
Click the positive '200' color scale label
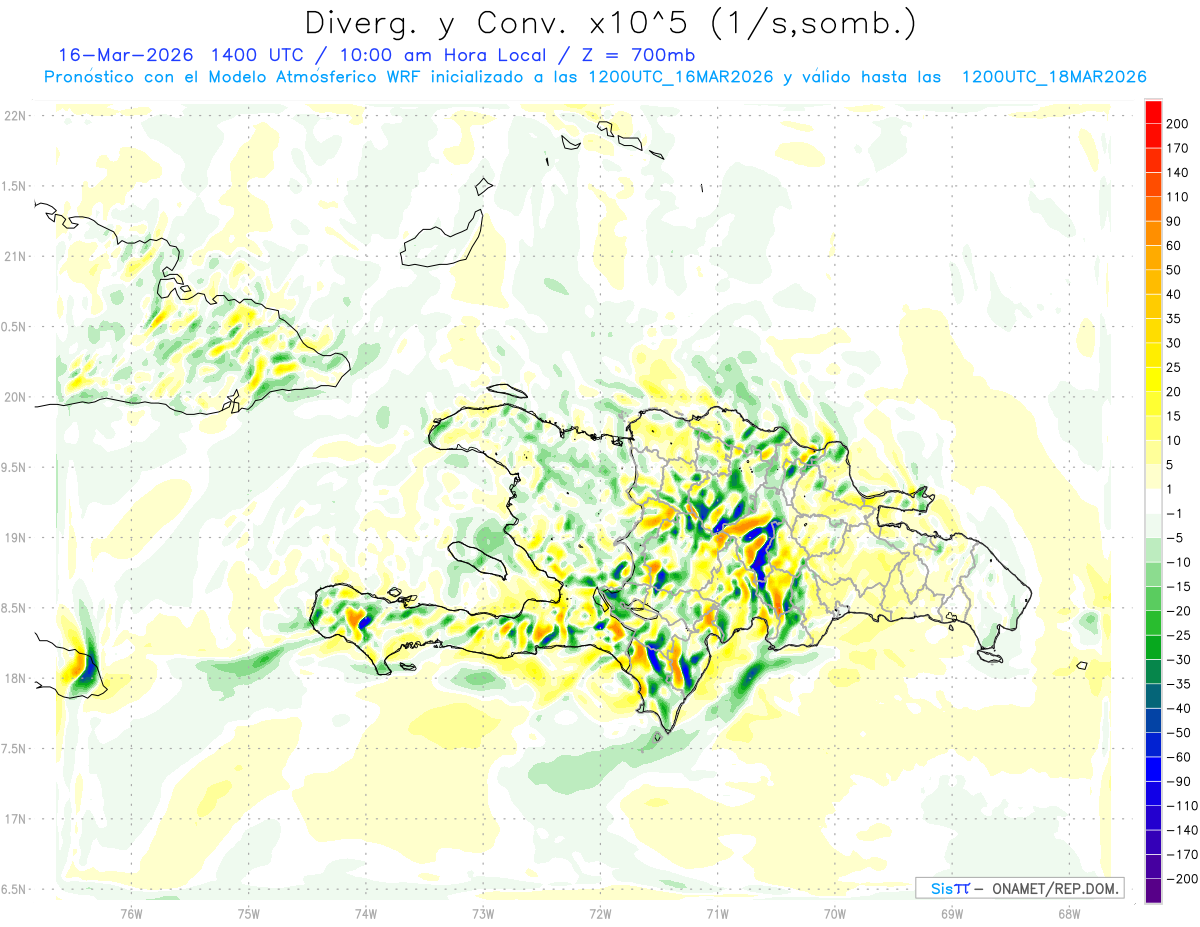tap(1177, 124)
